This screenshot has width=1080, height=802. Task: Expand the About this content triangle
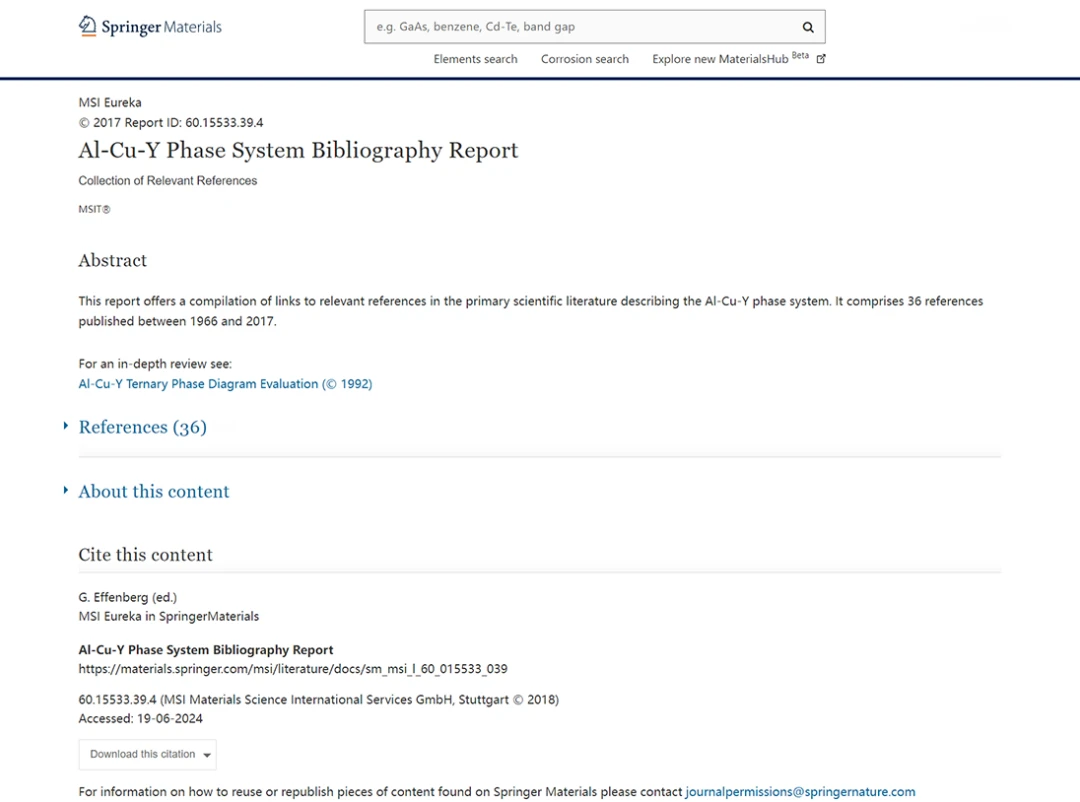[x=66, y=490]
